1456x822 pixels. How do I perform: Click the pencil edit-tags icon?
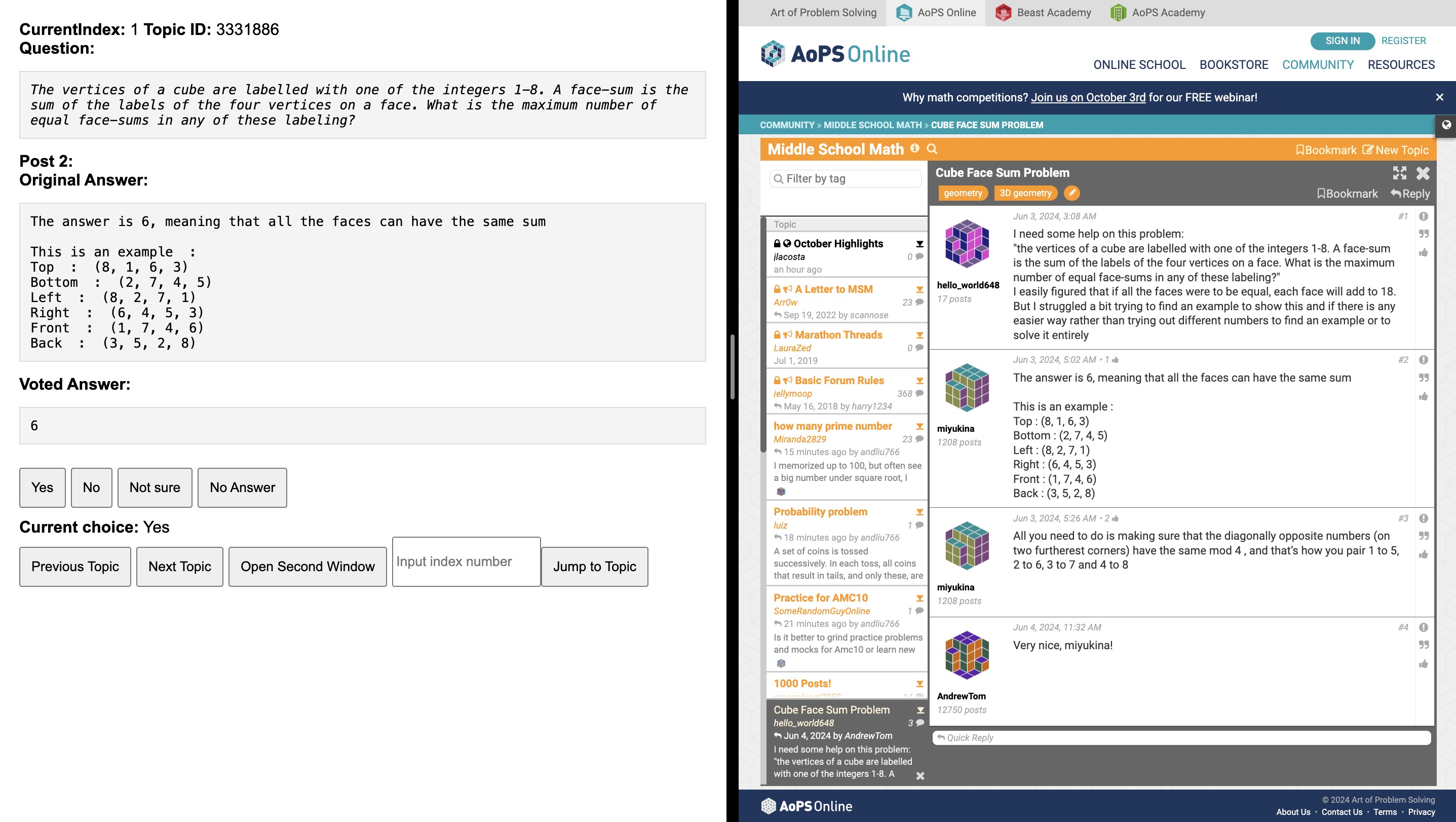1071,194
